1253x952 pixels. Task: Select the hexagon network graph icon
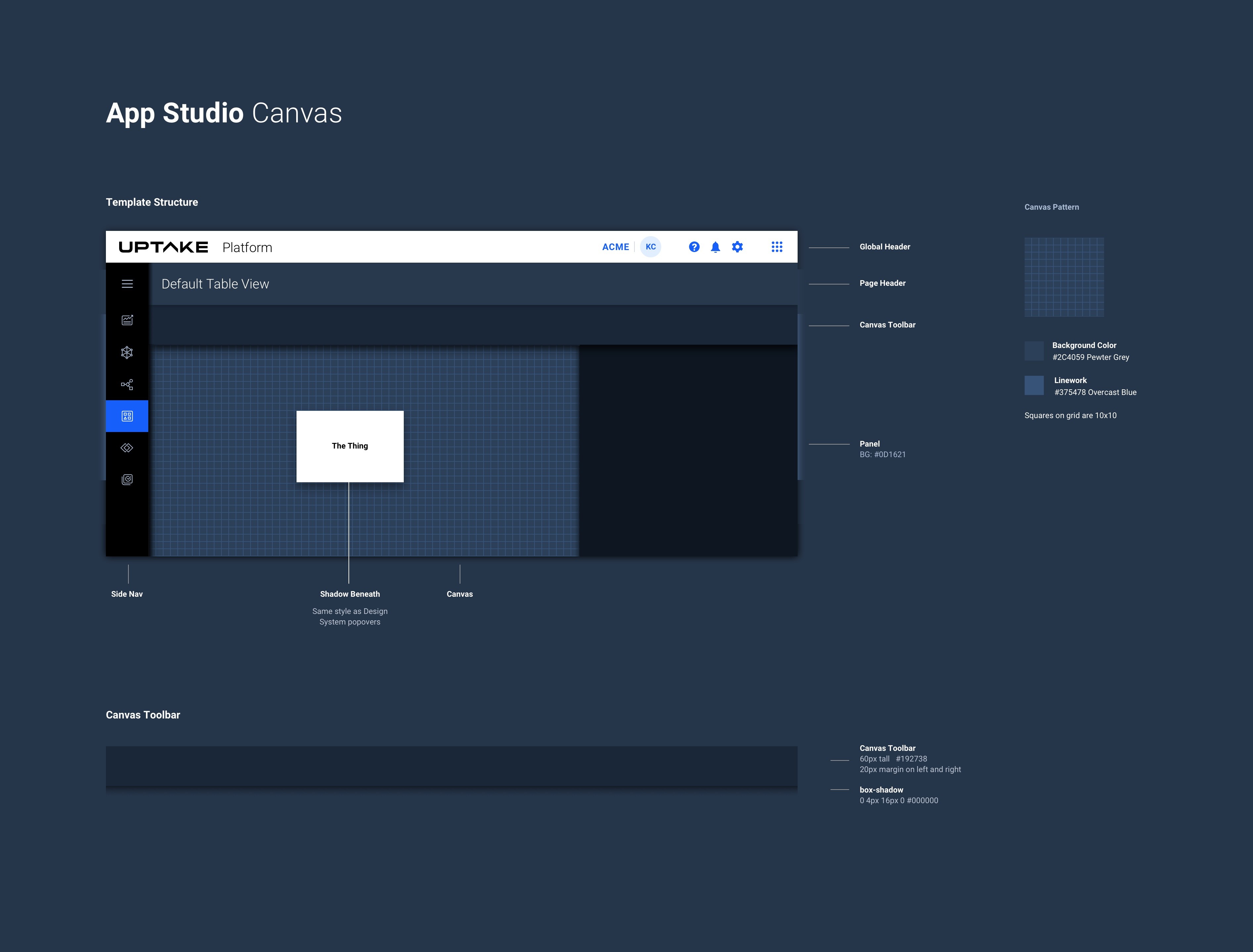coord(127,353)
